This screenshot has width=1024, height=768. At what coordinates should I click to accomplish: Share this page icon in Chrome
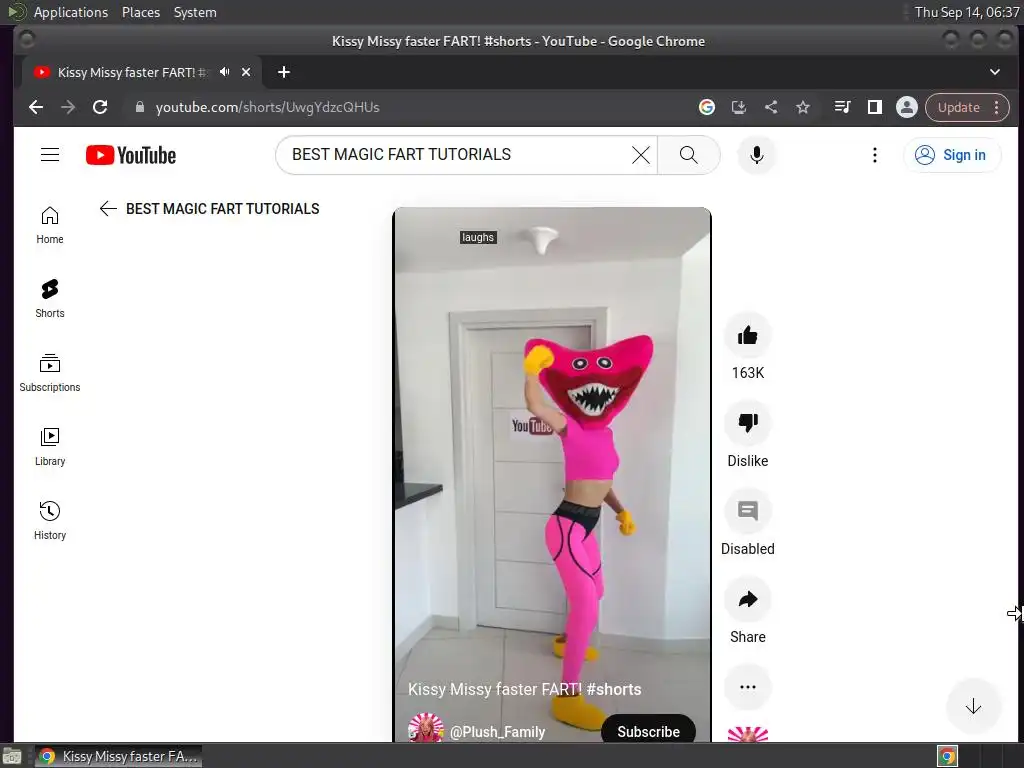pyautogui.click(x=771, y=107)
